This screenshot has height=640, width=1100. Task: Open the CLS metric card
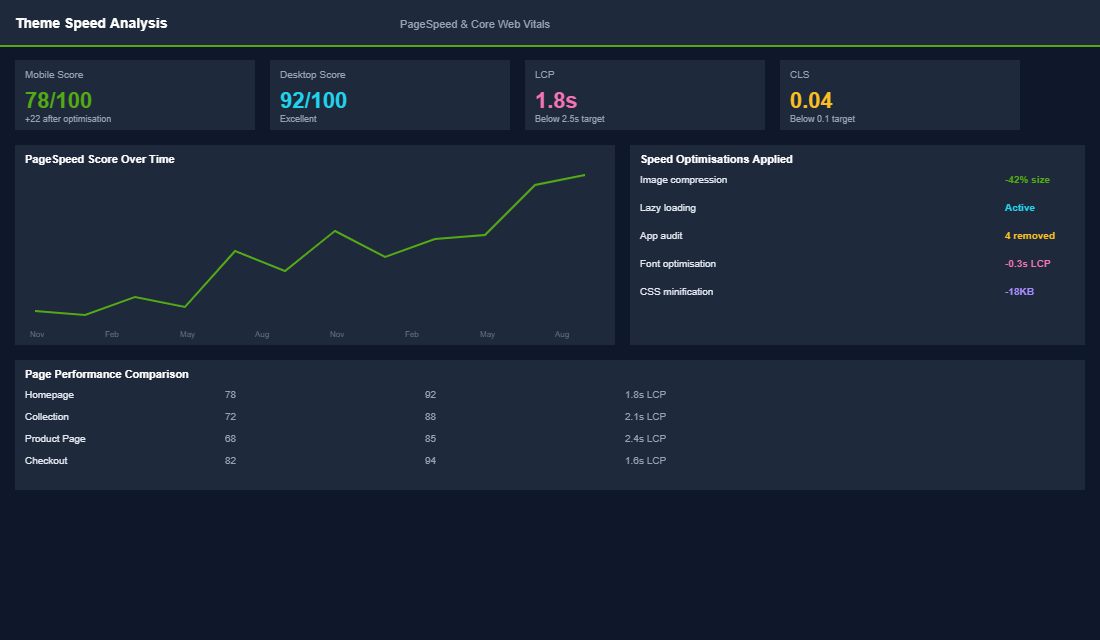click(898, 95)
